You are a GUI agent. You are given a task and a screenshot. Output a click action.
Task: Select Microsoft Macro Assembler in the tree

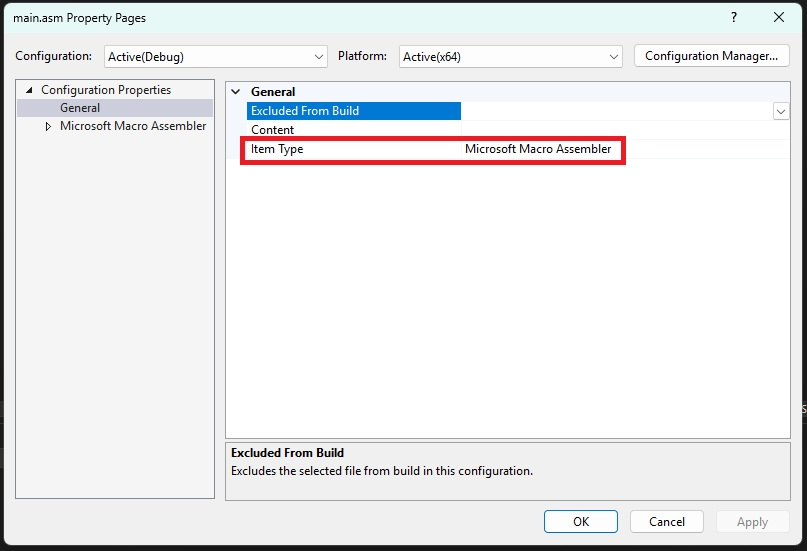pos(133,126)
